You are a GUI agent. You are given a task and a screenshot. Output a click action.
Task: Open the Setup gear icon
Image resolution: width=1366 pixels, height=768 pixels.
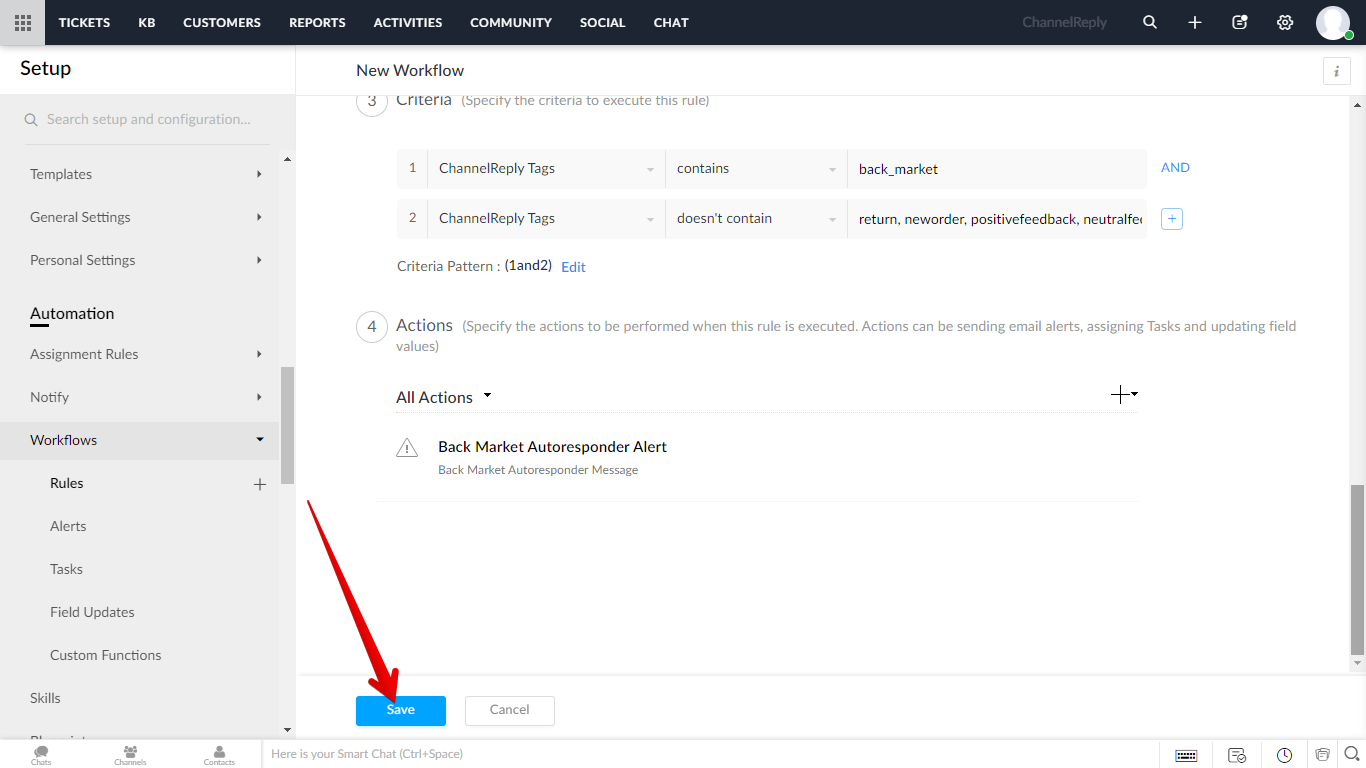coord(1285,22)
